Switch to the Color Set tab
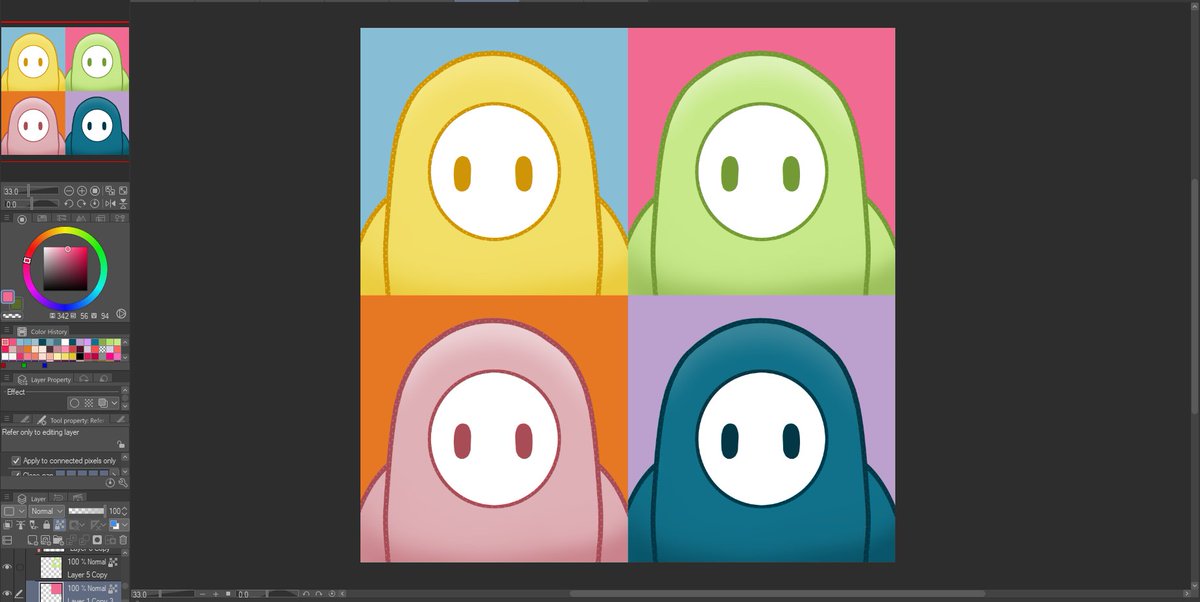 tap(42, 218)
